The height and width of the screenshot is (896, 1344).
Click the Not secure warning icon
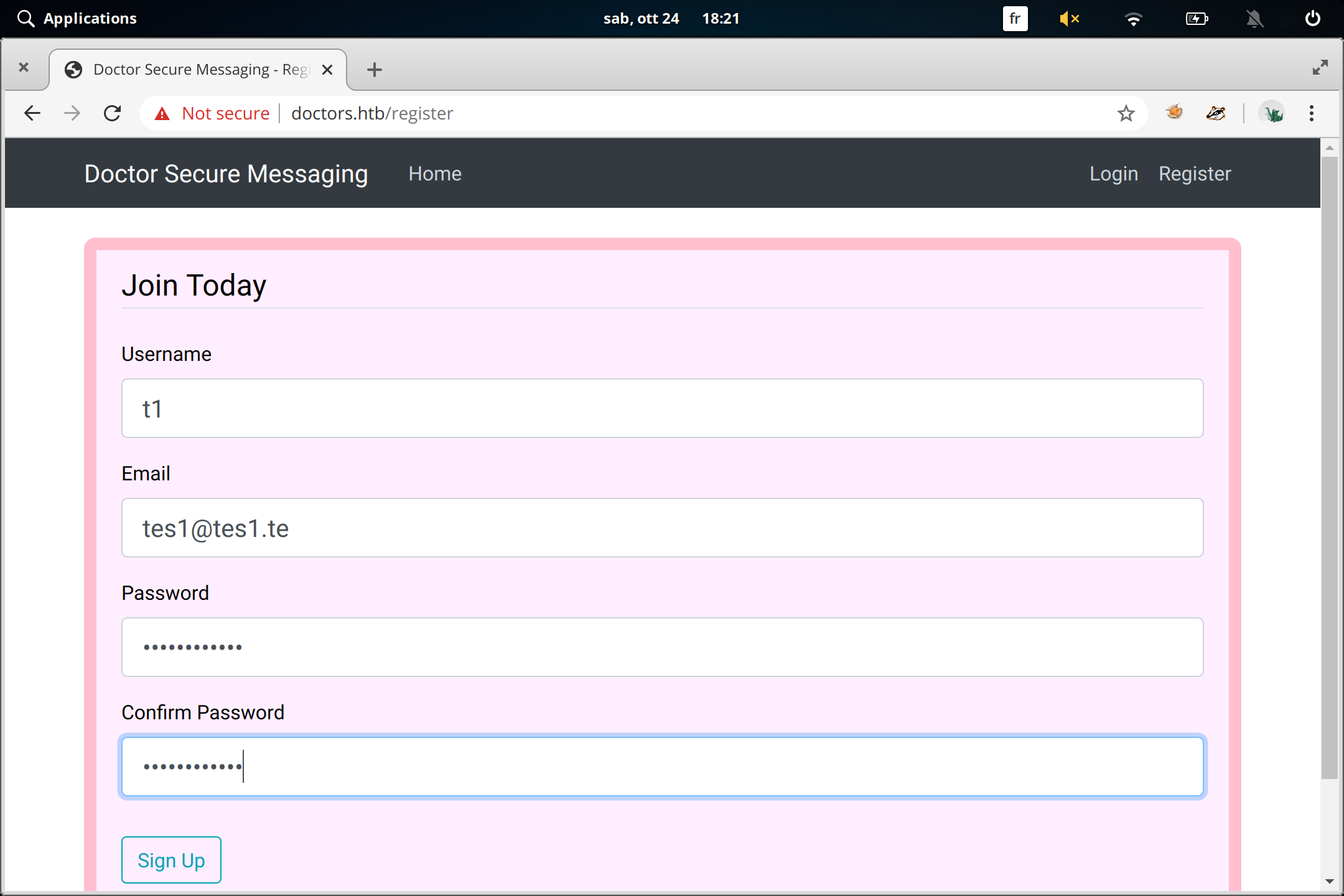tap(162, 113)
